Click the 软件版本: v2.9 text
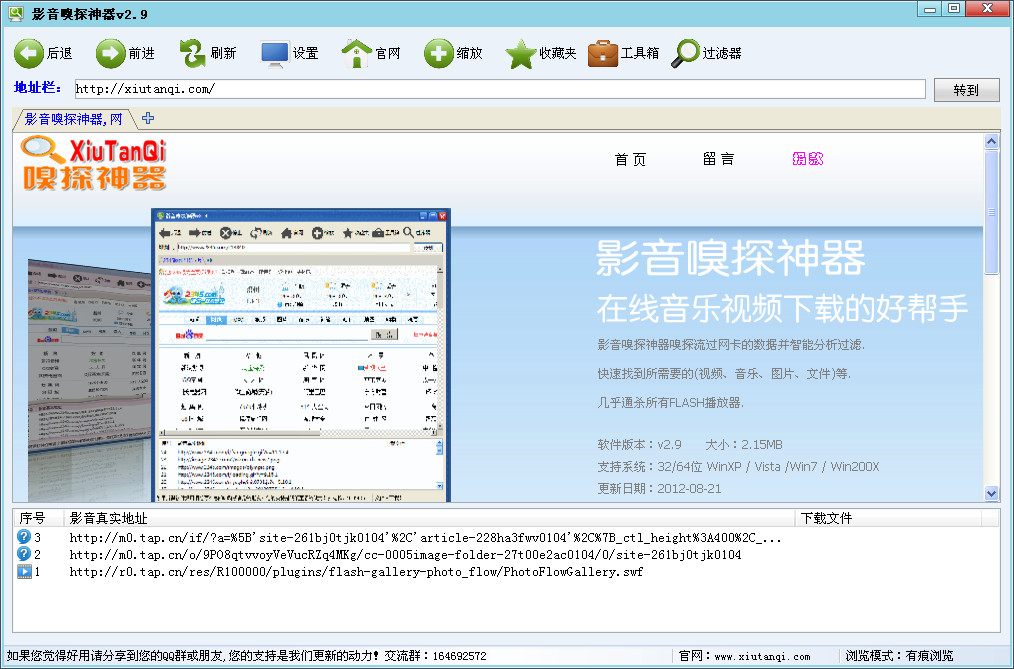This screenshot has width=1014, height=669. pyautogui.click(x=640, y=445)
